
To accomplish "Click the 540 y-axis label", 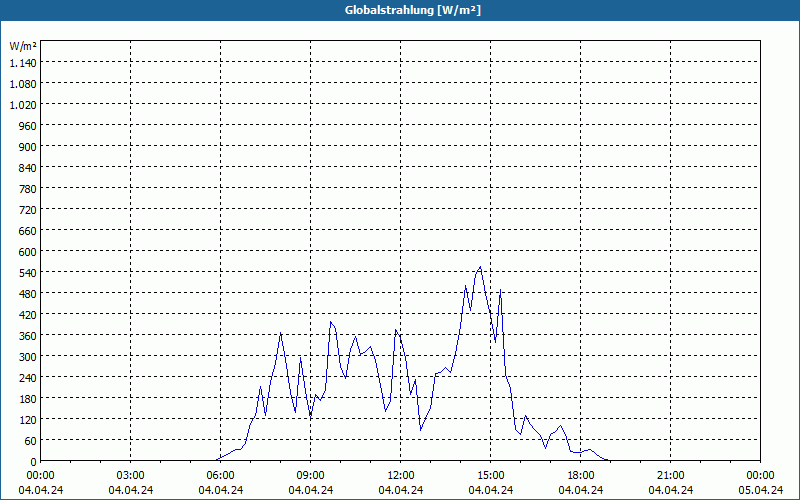I will tap(28, 273).
